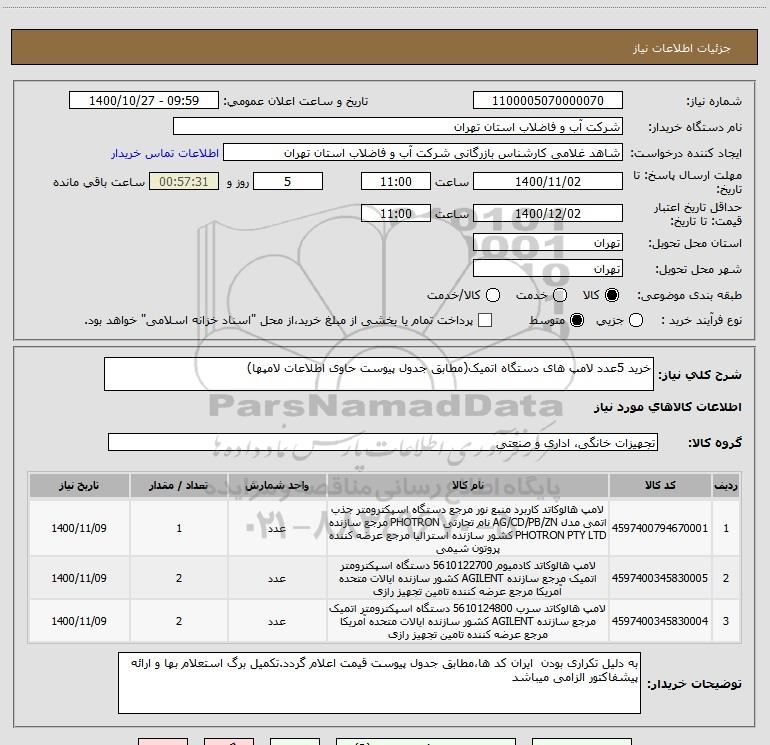Click item code 4597400345830005
This screenshot has width=770, height=745.
(x=660, y=578)
